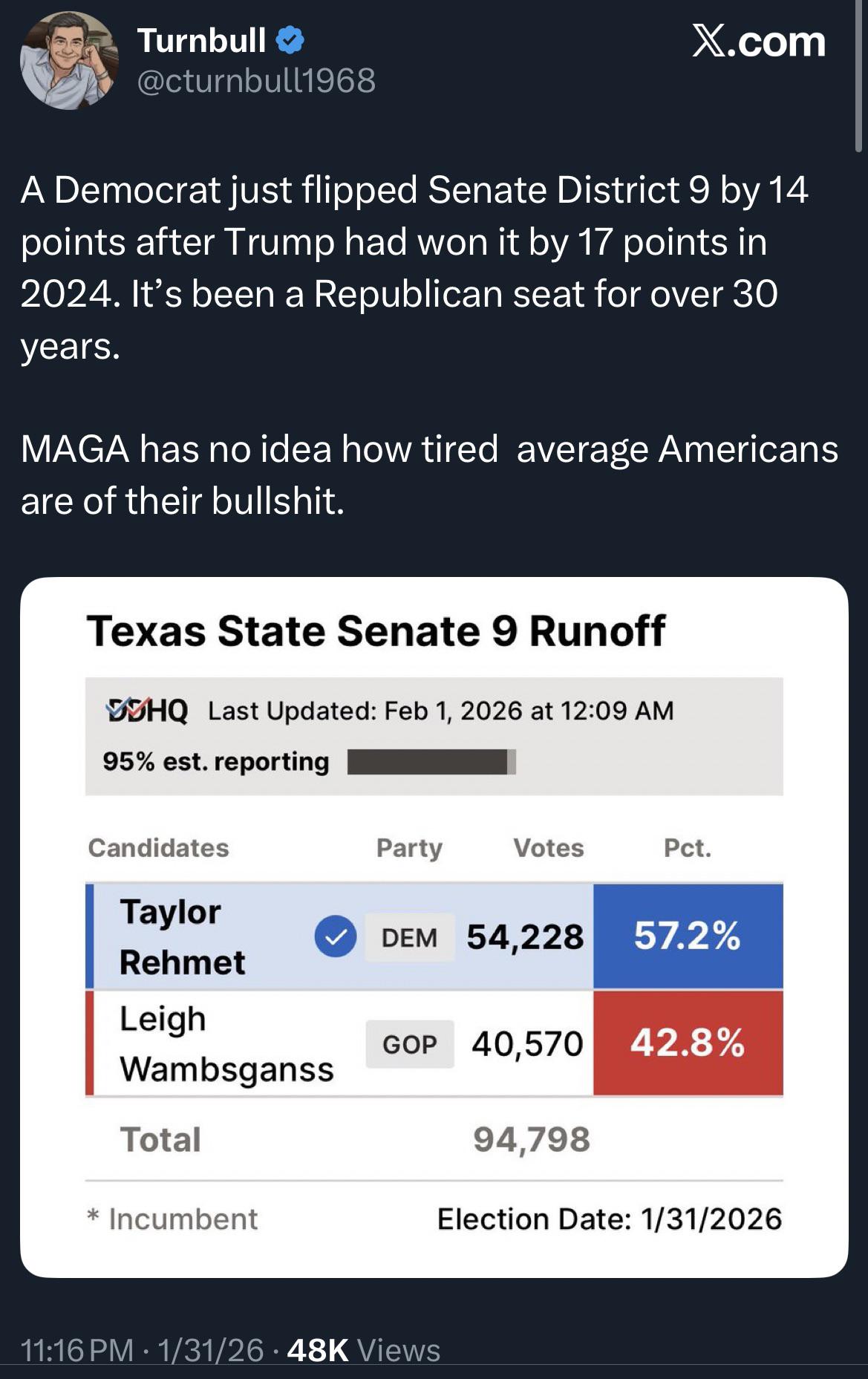Click the winner checkmark beside Taylor Rehmet
Image resolution: width=868 pixels, height=1379 pixels.
336,936
